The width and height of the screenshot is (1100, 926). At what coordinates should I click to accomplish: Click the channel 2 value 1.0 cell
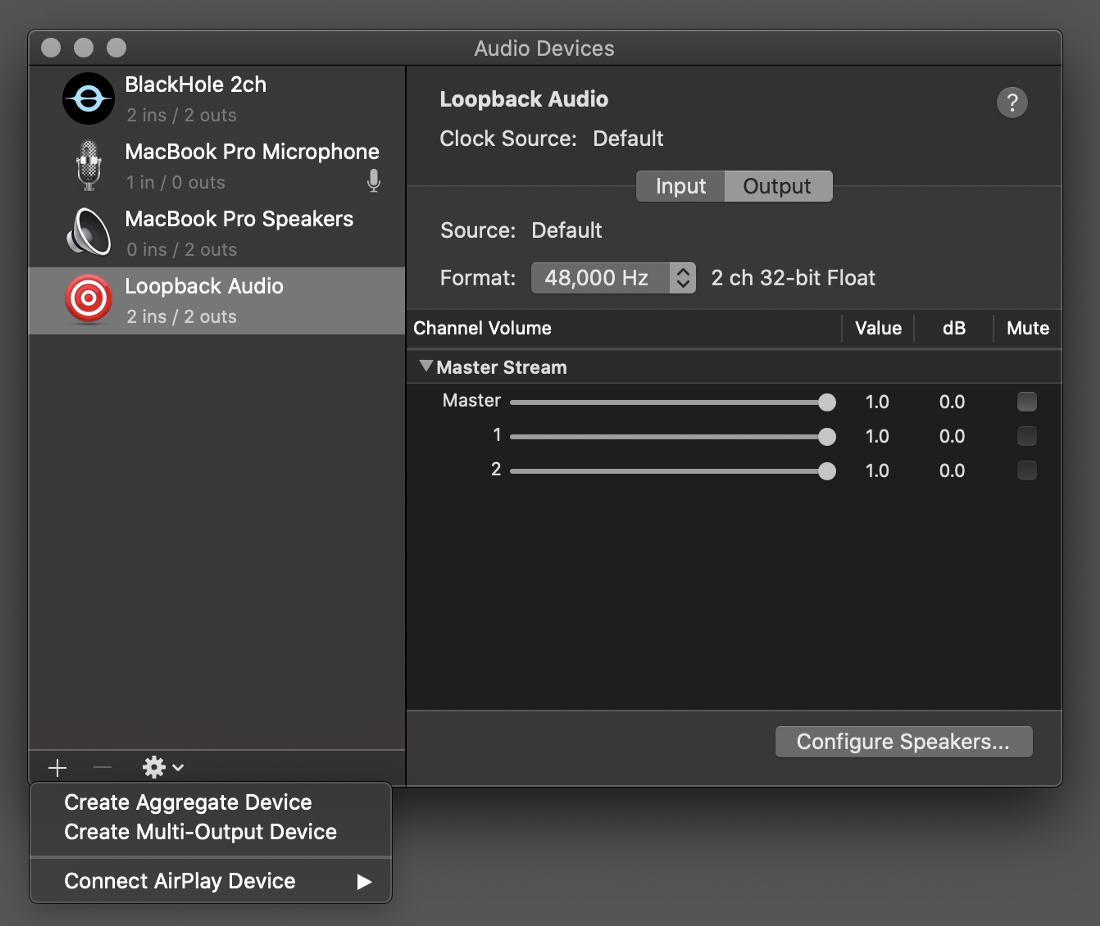(x=877, y=471)
